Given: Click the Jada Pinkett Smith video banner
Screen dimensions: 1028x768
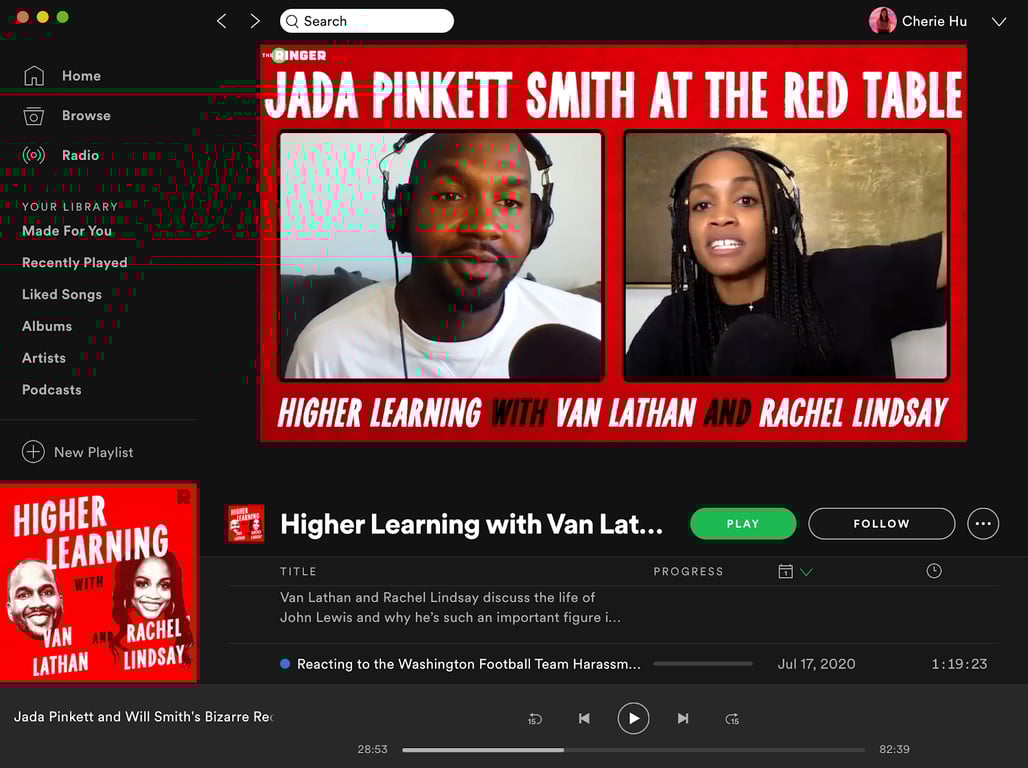Looking at the screenshot, I should (613, 243).
